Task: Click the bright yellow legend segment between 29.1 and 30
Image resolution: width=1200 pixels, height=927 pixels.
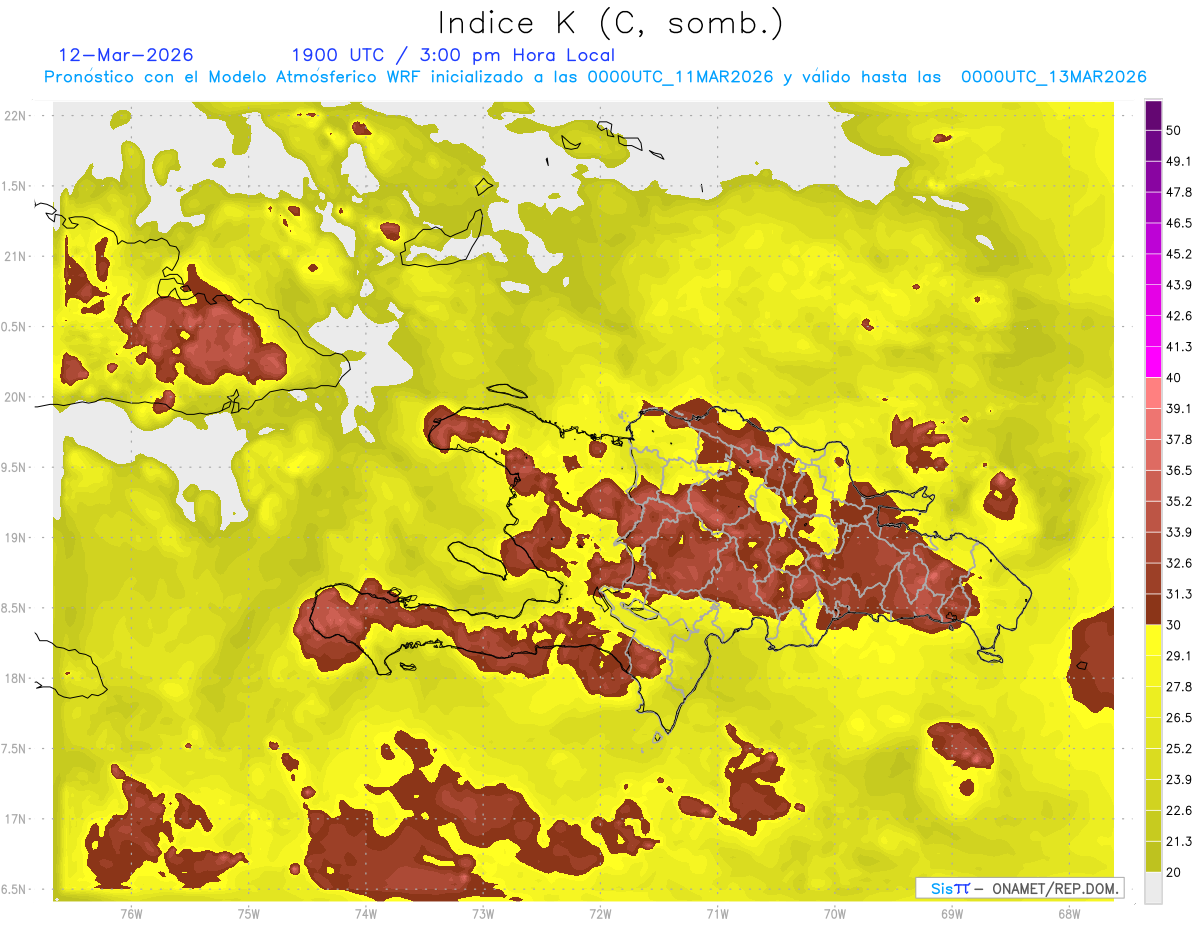Action: click(x=1153, y=640)
